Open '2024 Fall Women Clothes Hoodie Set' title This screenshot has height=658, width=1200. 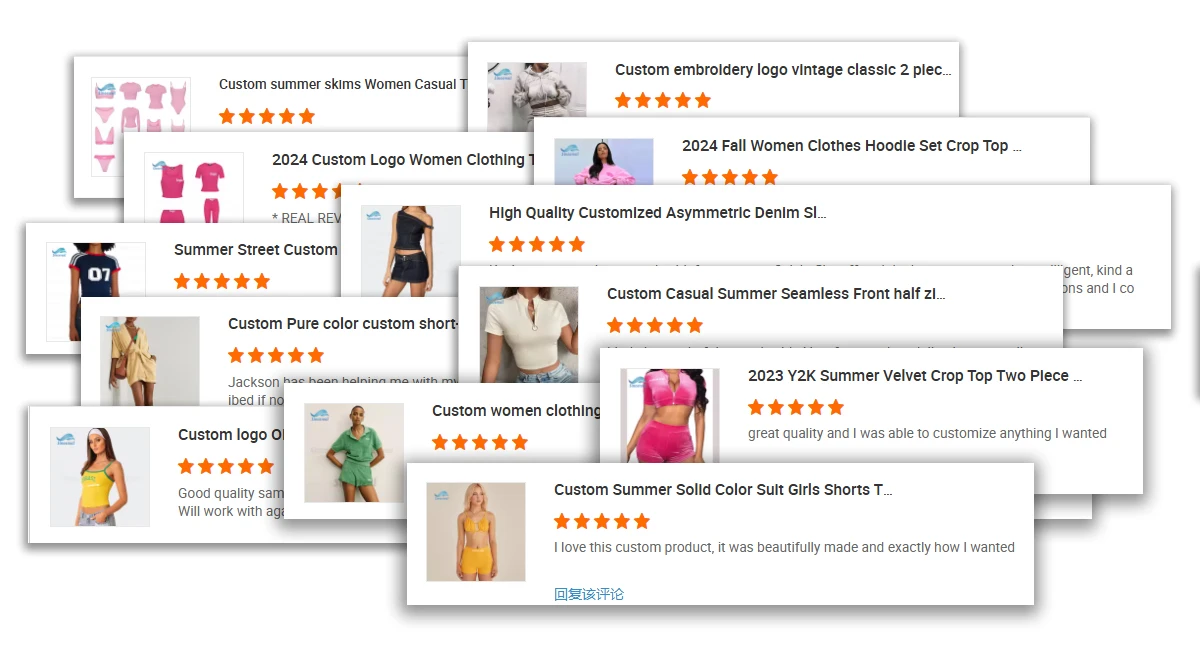[852, 146]
